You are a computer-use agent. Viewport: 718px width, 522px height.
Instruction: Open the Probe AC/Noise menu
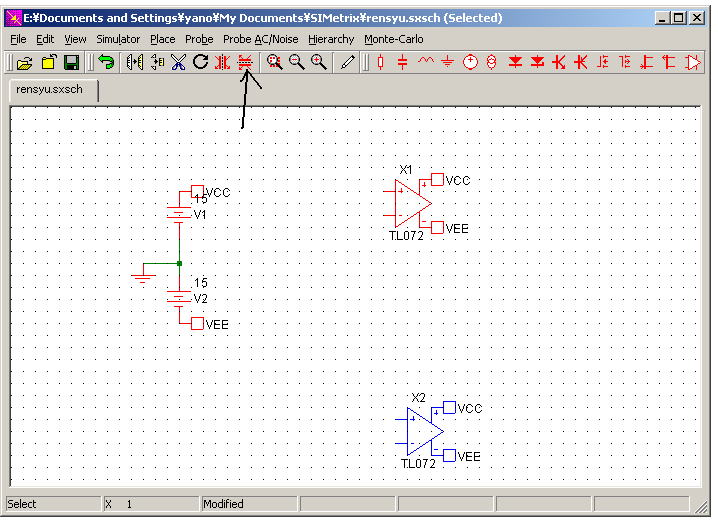[x=261, y=39]
